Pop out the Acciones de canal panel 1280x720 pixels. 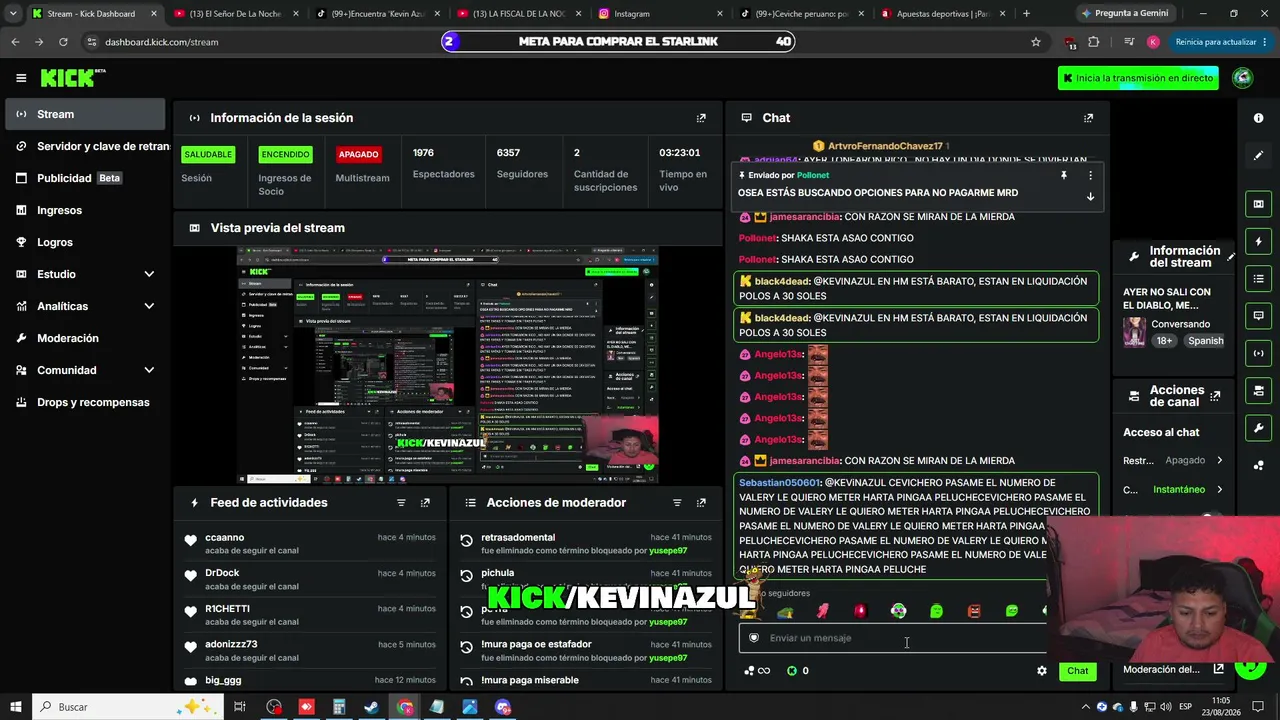click(1215, 396)
